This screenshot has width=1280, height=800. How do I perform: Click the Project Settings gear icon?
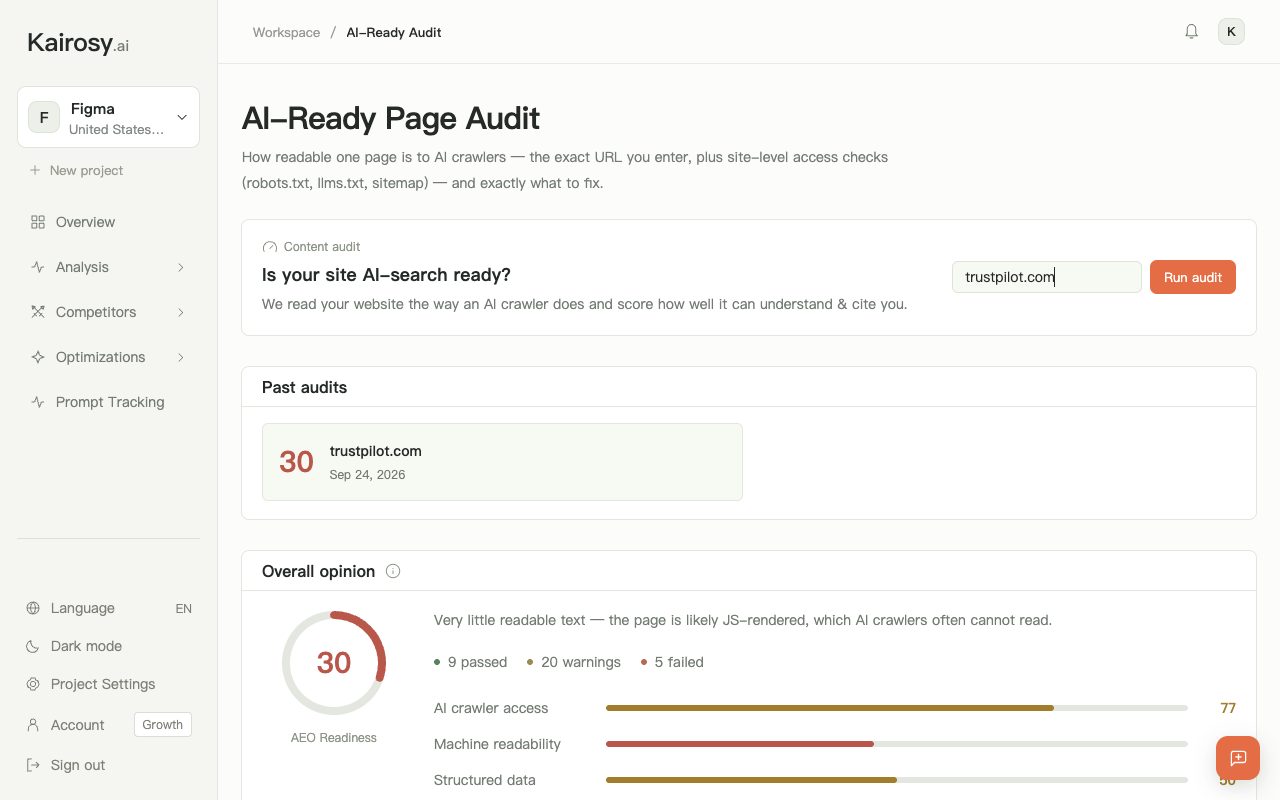tap(33, 684)
